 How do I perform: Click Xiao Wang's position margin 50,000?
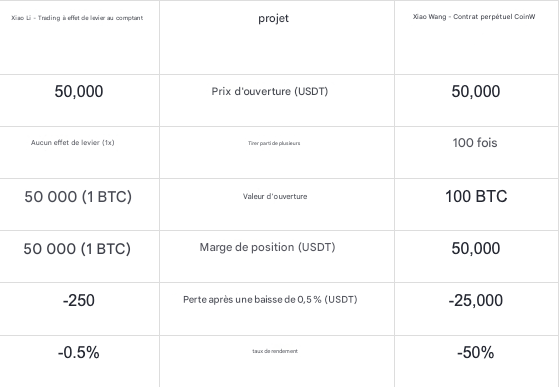476,248
